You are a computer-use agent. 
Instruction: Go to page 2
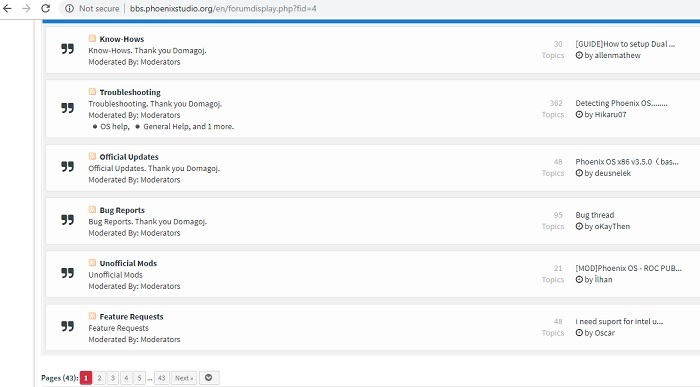(99, 378)
